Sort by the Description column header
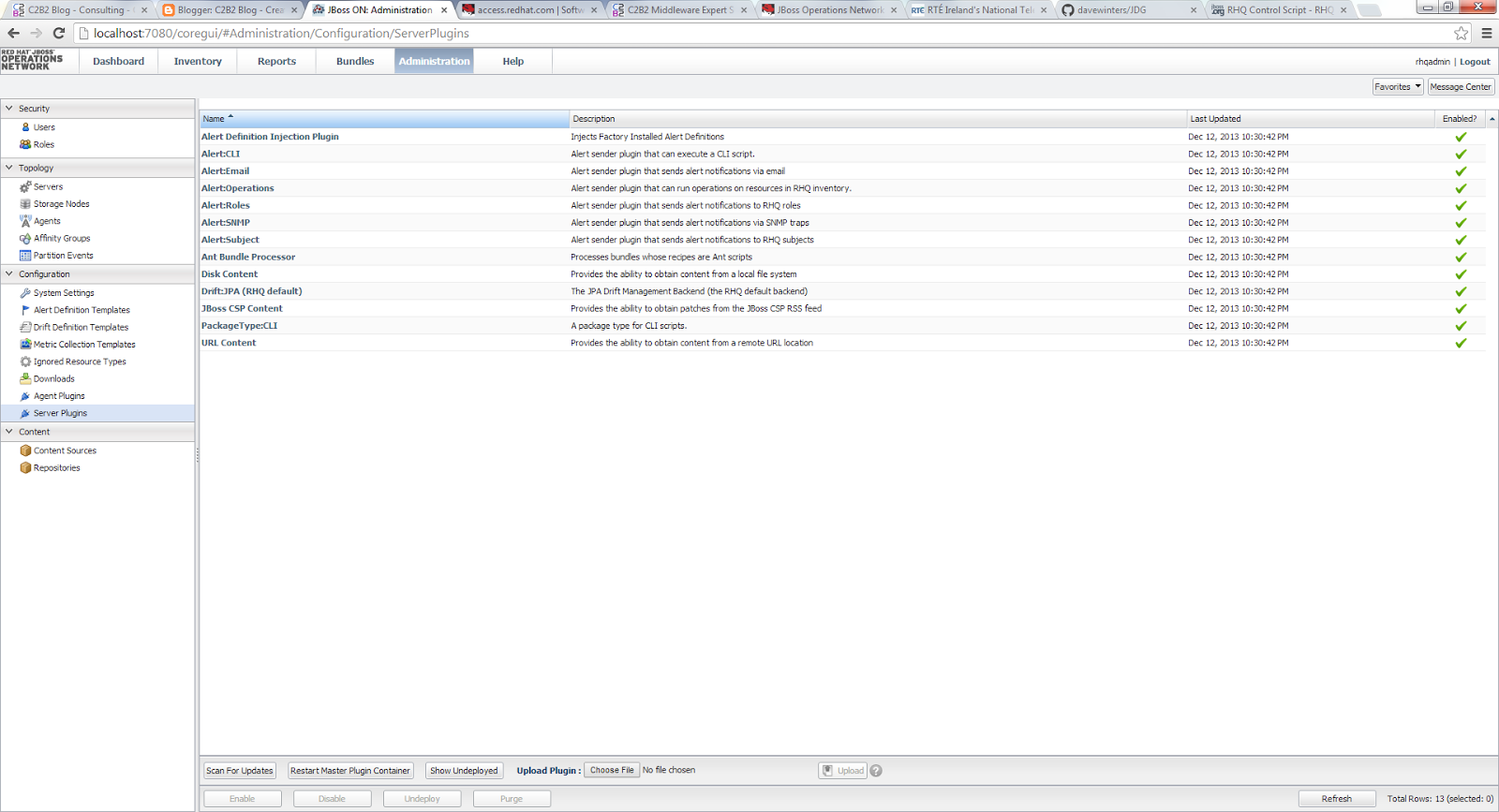 (x=878, y=119)
